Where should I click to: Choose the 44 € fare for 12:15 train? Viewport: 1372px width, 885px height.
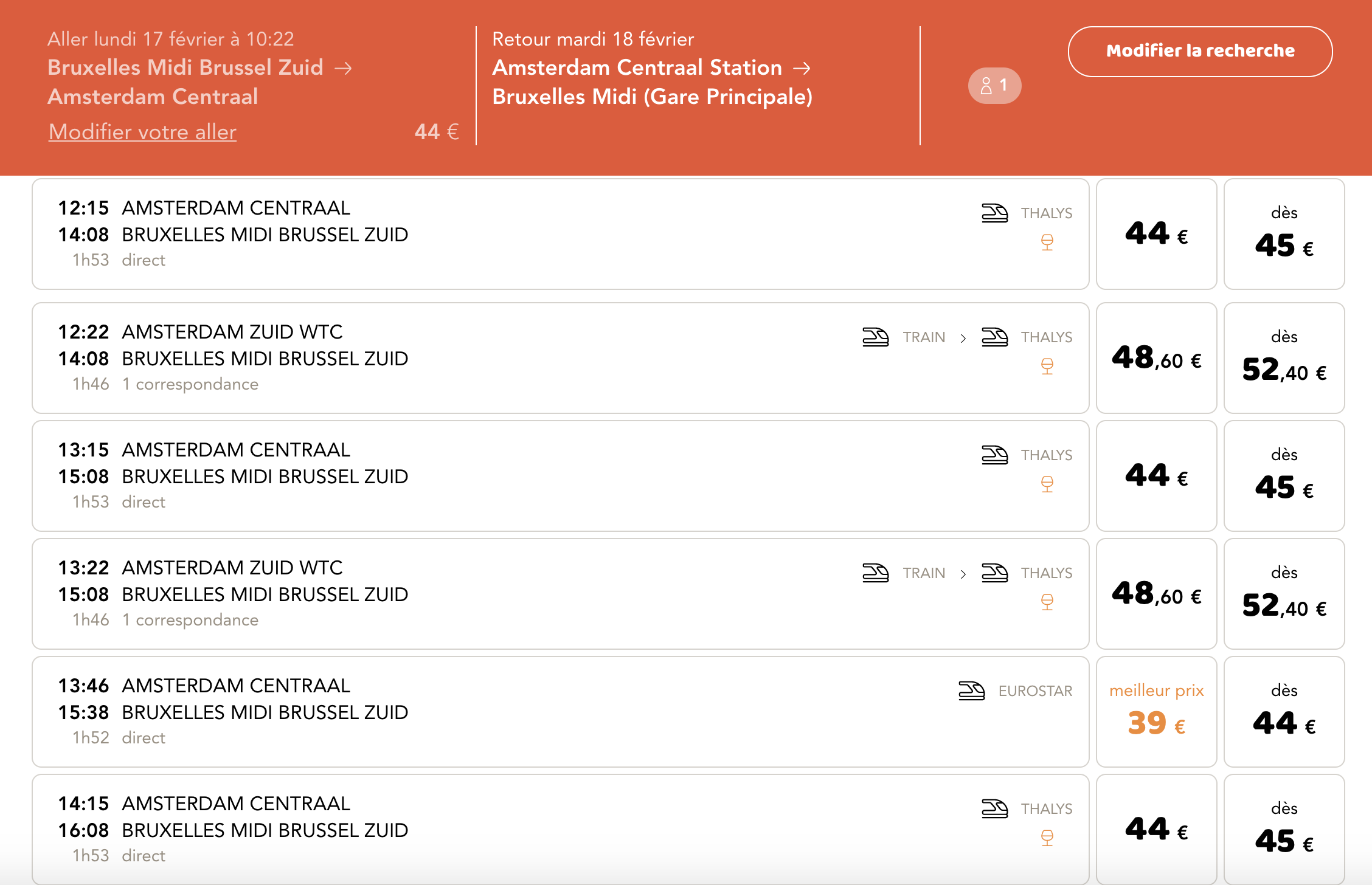1156,234
